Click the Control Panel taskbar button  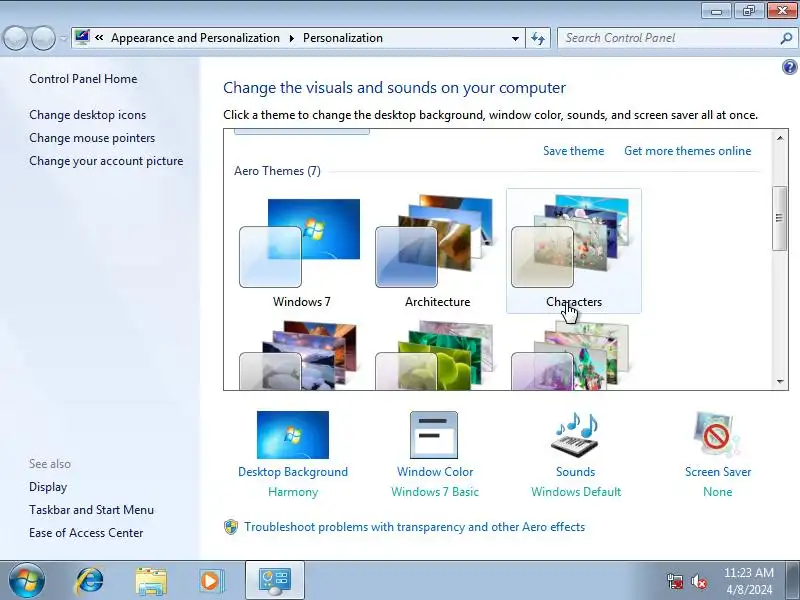point(275,581)
